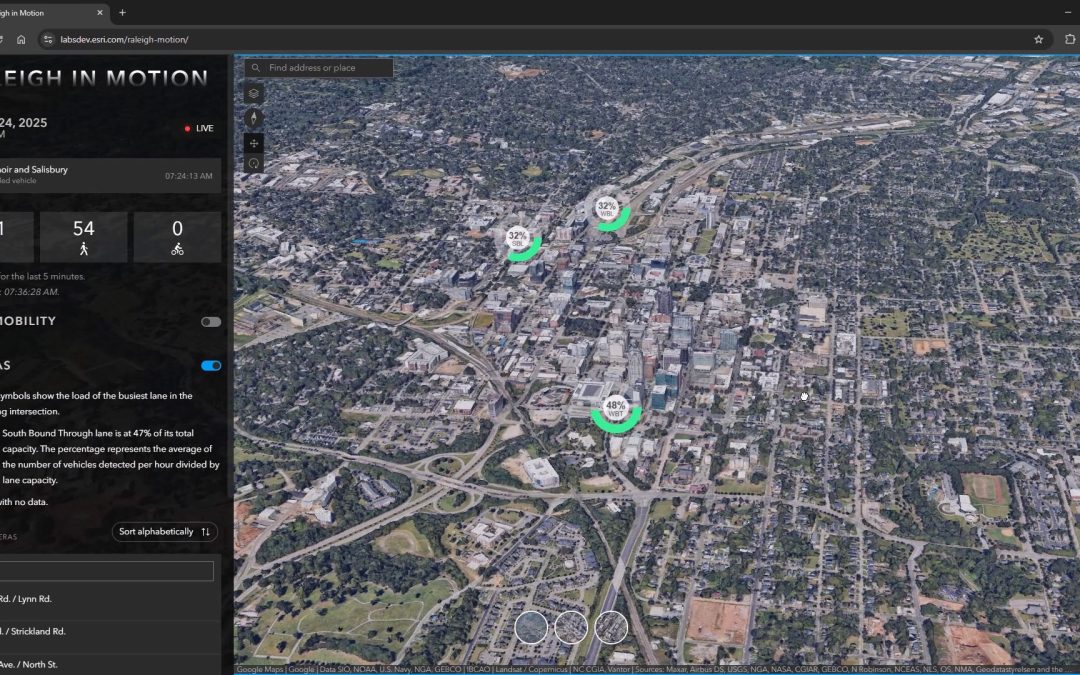Enable the Mobility toggle switch
1080x675 pixels.
(x=210, y=321)
